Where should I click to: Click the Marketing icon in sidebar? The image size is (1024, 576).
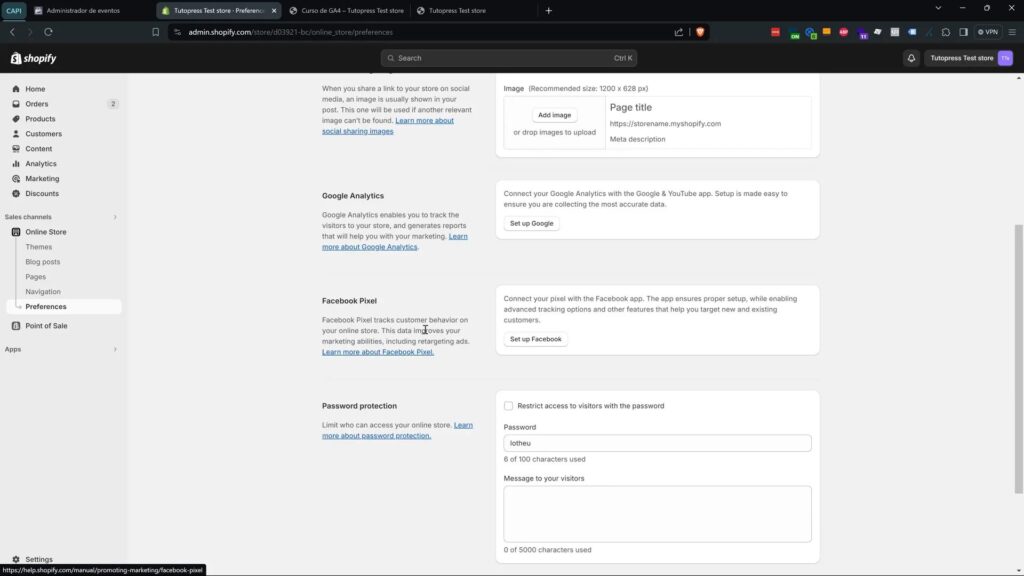coord(16,179)
